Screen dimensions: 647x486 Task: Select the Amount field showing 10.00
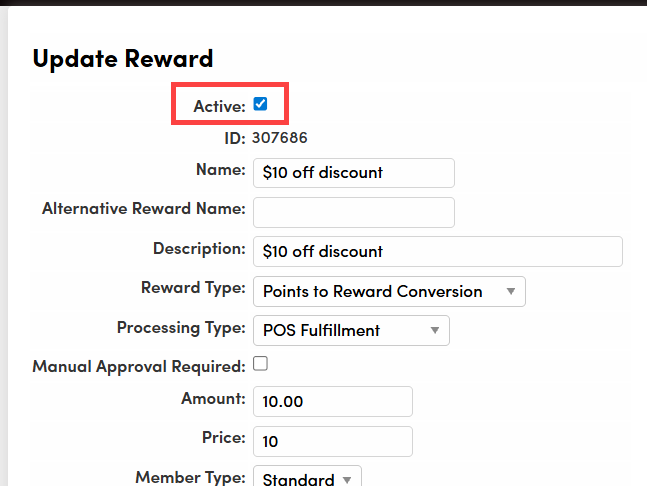pos(332,401)
